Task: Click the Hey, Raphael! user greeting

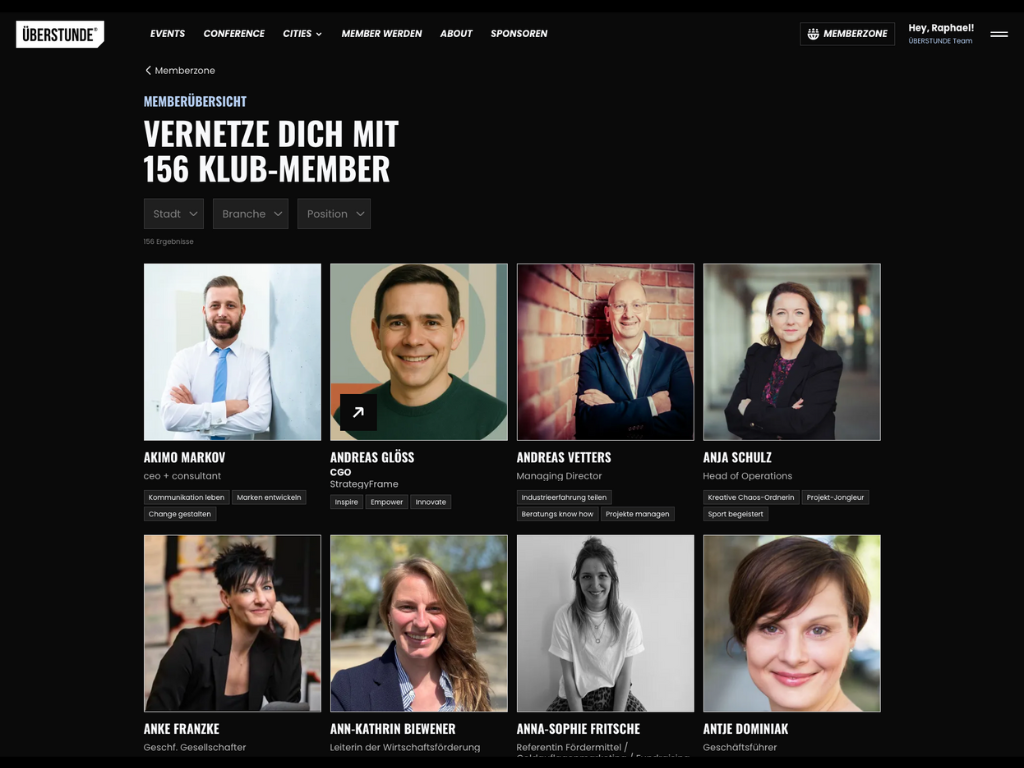Action: [940, 27]
